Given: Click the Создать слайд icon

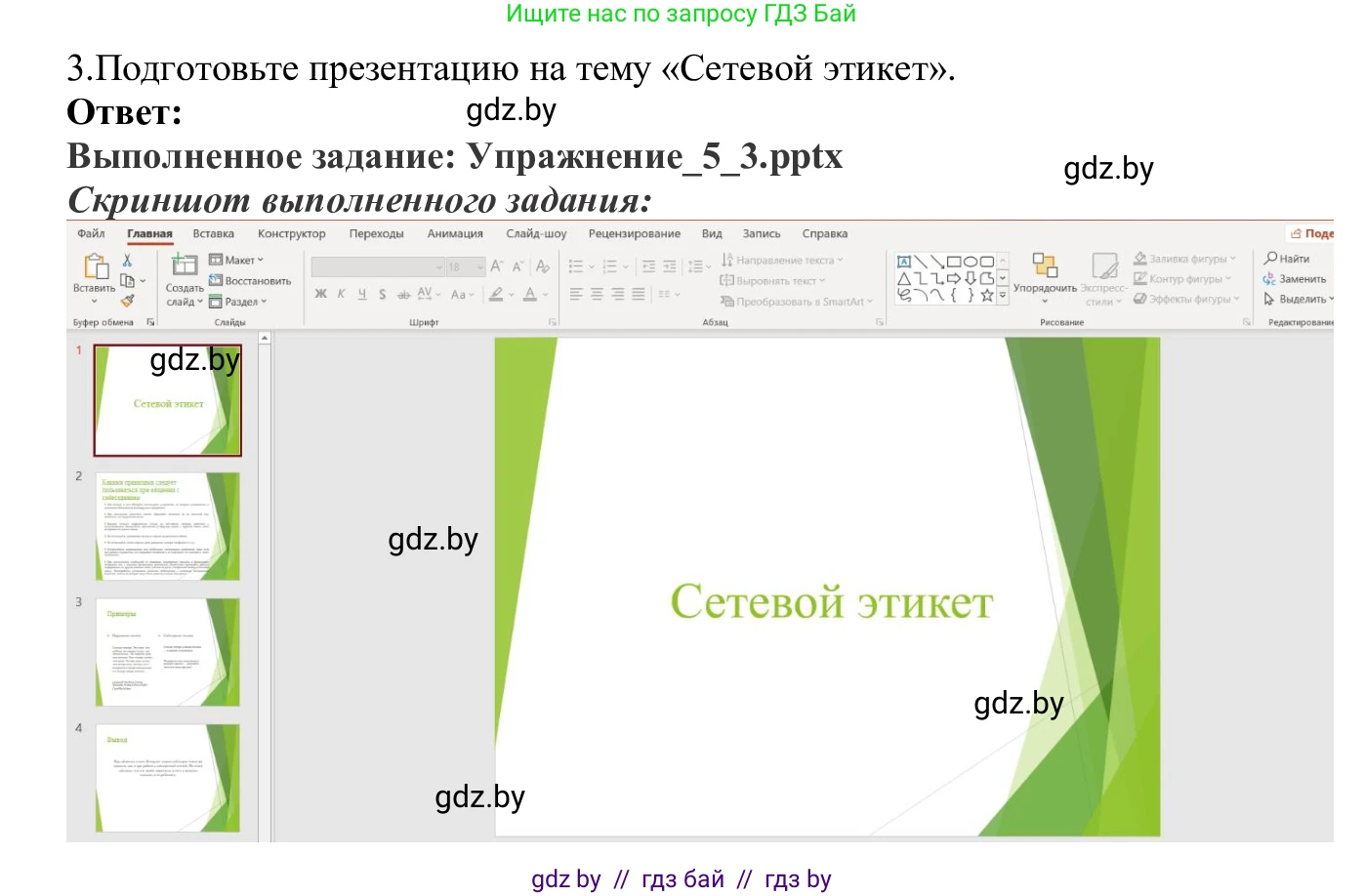Looking at the screenshot, I should (184, 265).
